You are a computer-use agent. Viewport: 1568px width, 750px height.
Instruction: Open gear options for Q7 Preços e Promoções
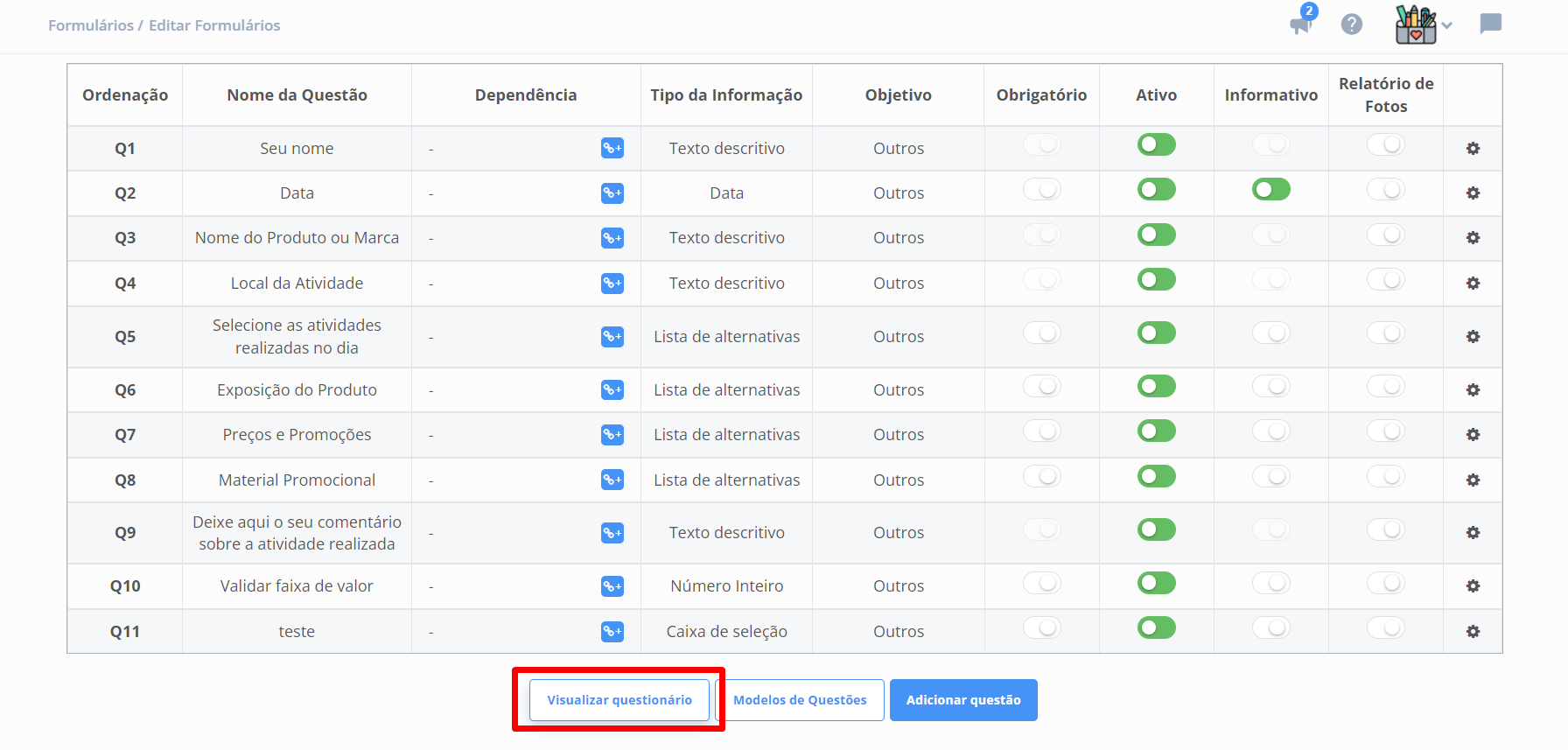coord(1473,435)
